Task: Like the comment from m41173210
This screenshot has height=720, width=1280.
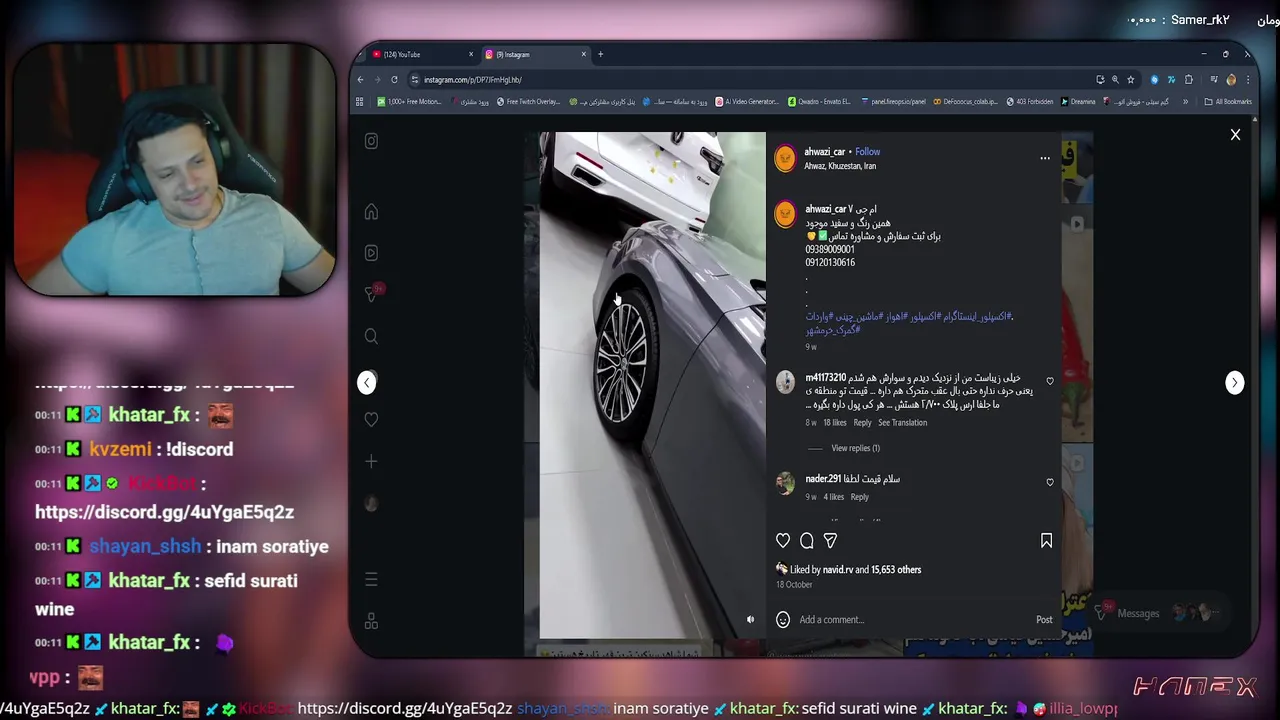Action: pos(1049,381)
